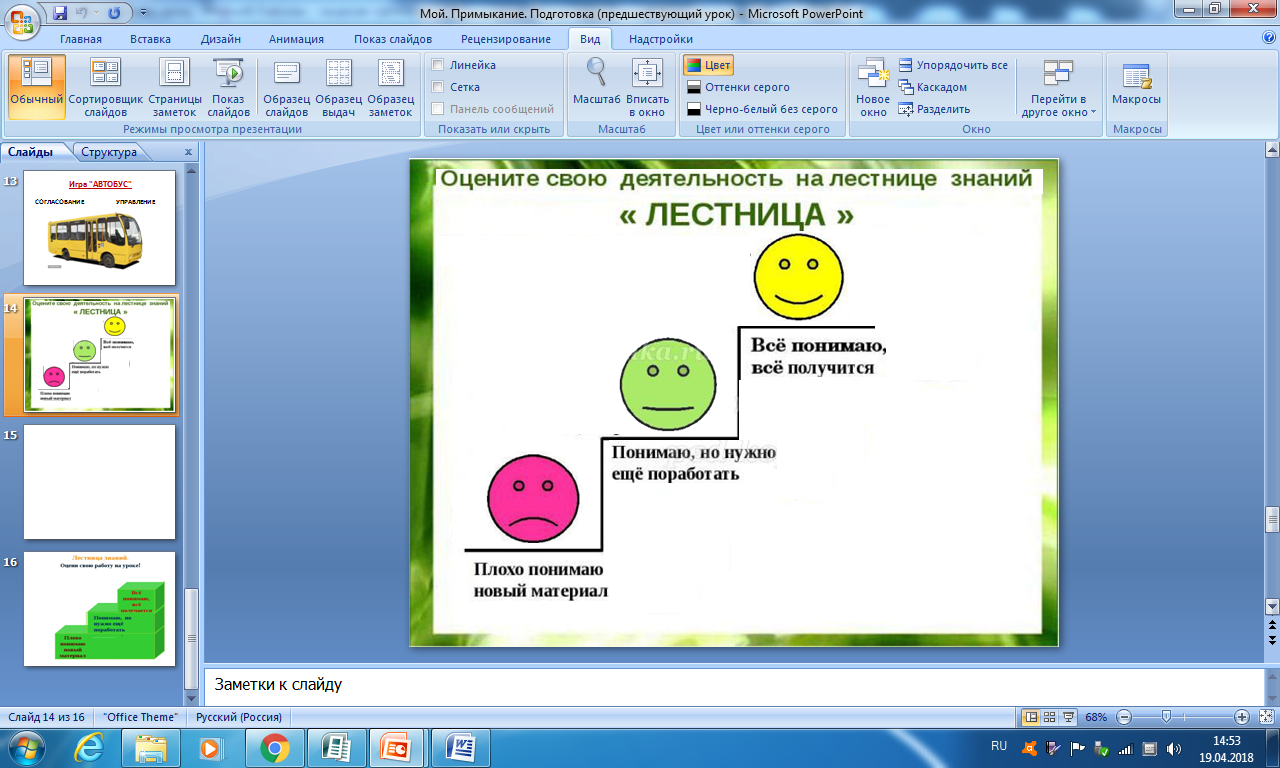Open the Надстройки ribbon tab
Screen dimensions: 1280x768
pos(661,39)
